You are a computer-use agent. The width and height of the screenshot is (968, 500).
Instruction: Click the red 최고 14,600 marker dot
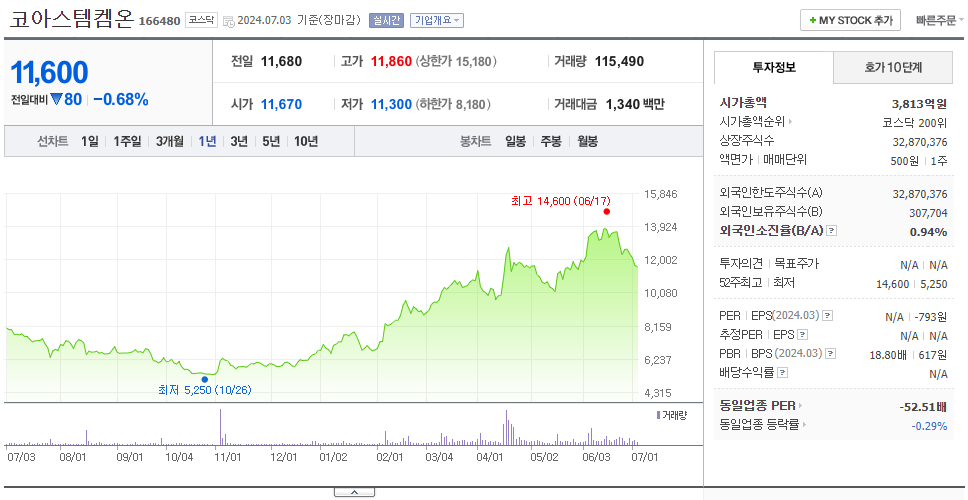[606, 211]
